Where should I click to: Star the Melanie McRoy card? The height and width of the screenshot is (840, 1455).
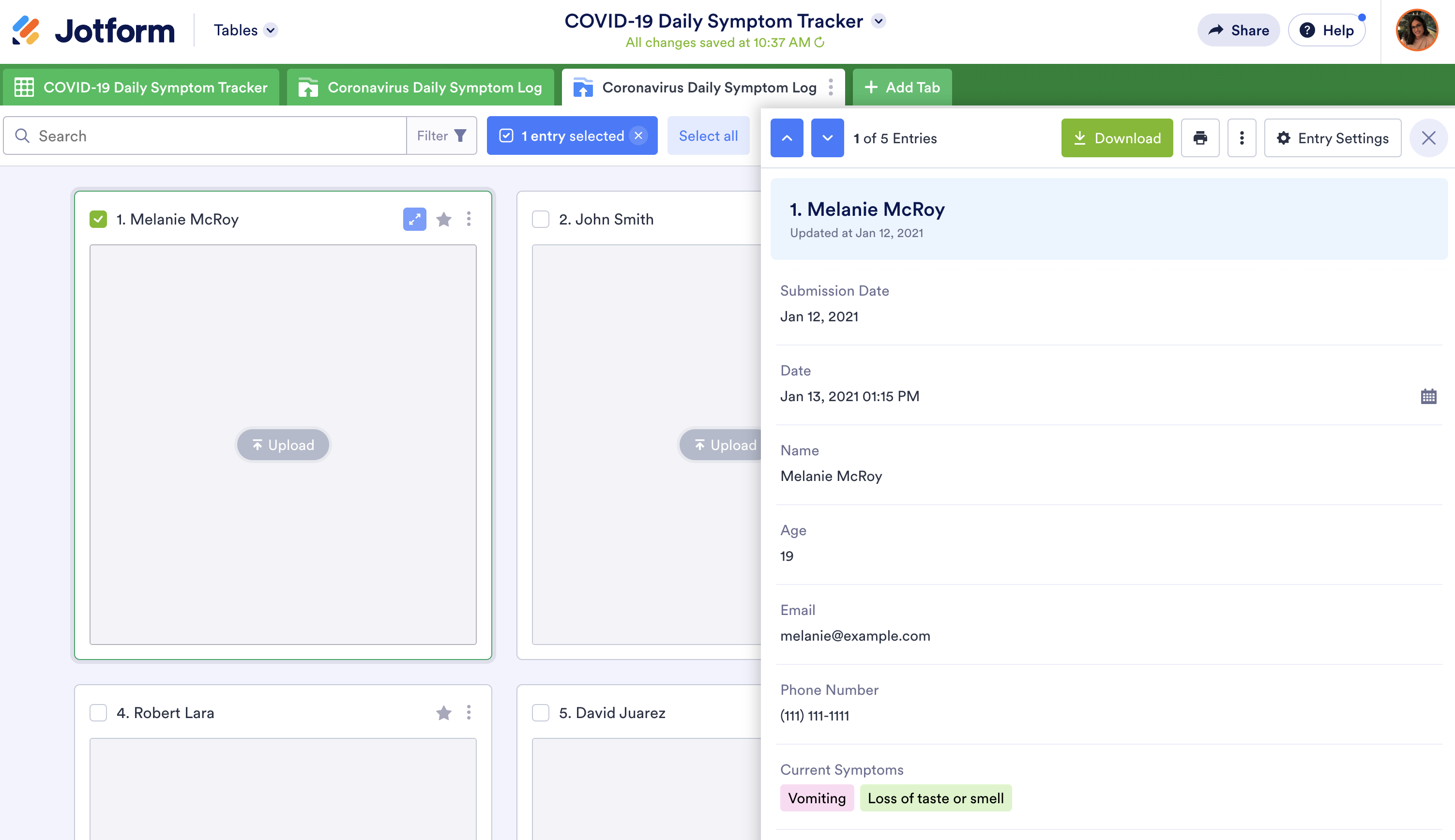click(444, 219)
